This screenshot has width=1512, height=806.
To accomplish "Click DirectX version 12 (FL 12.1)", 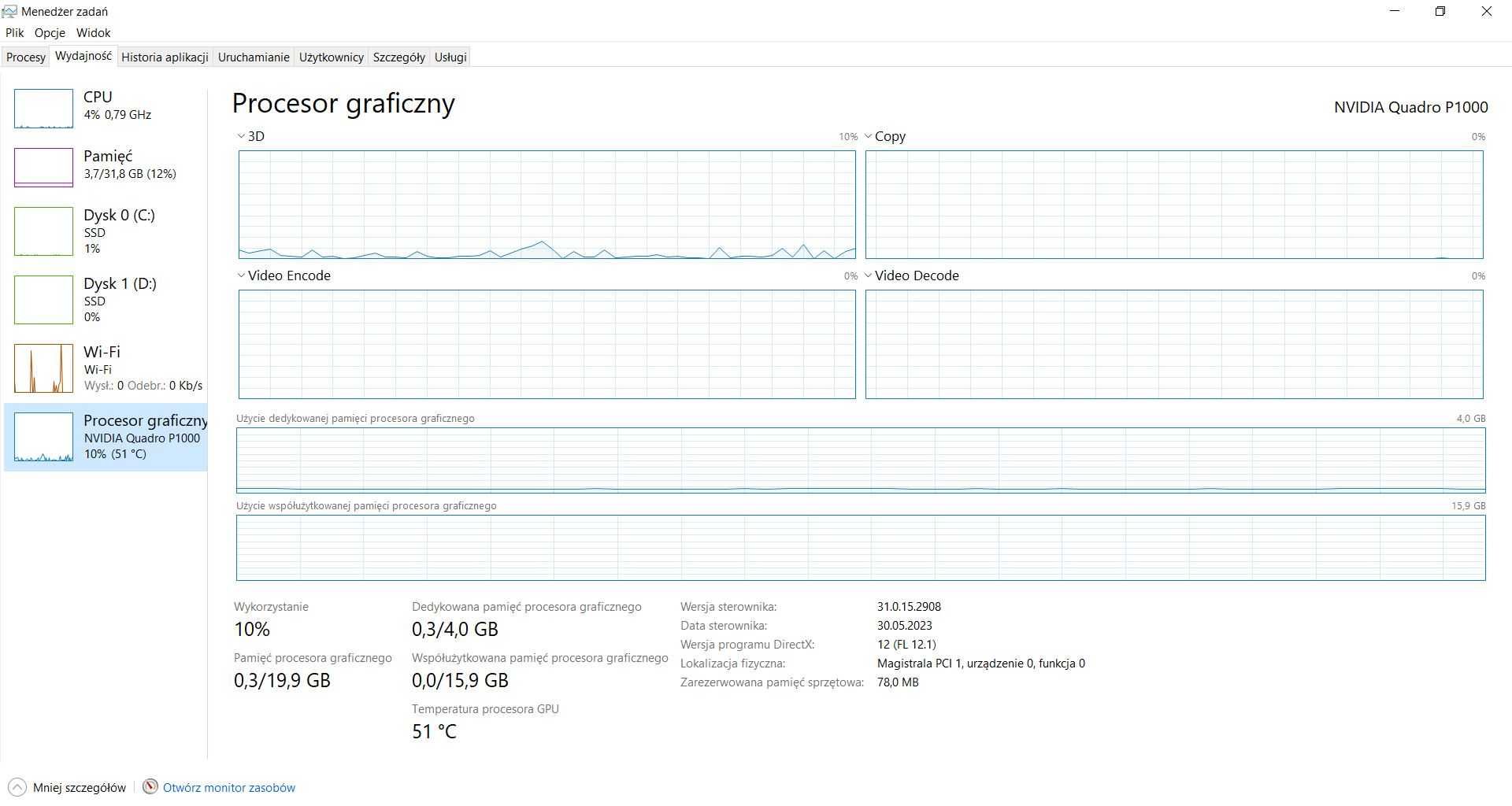I will pyautogui.click(x=906, y=645).
